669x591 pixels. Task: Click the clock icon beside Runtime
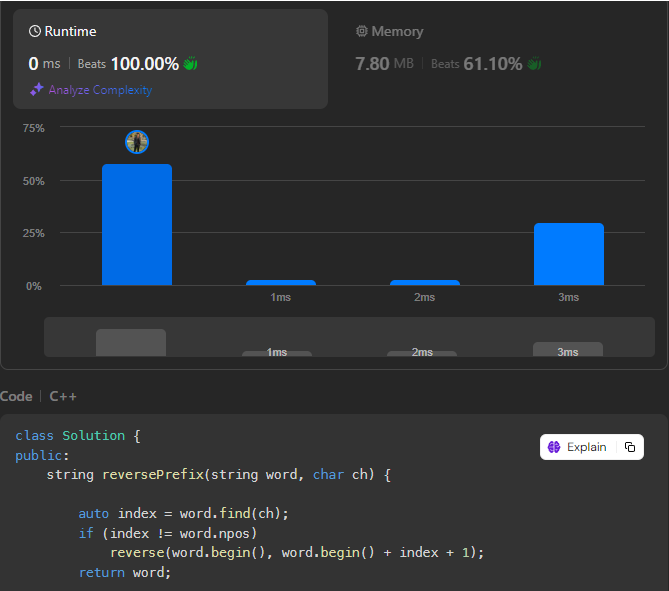[35, 32]
